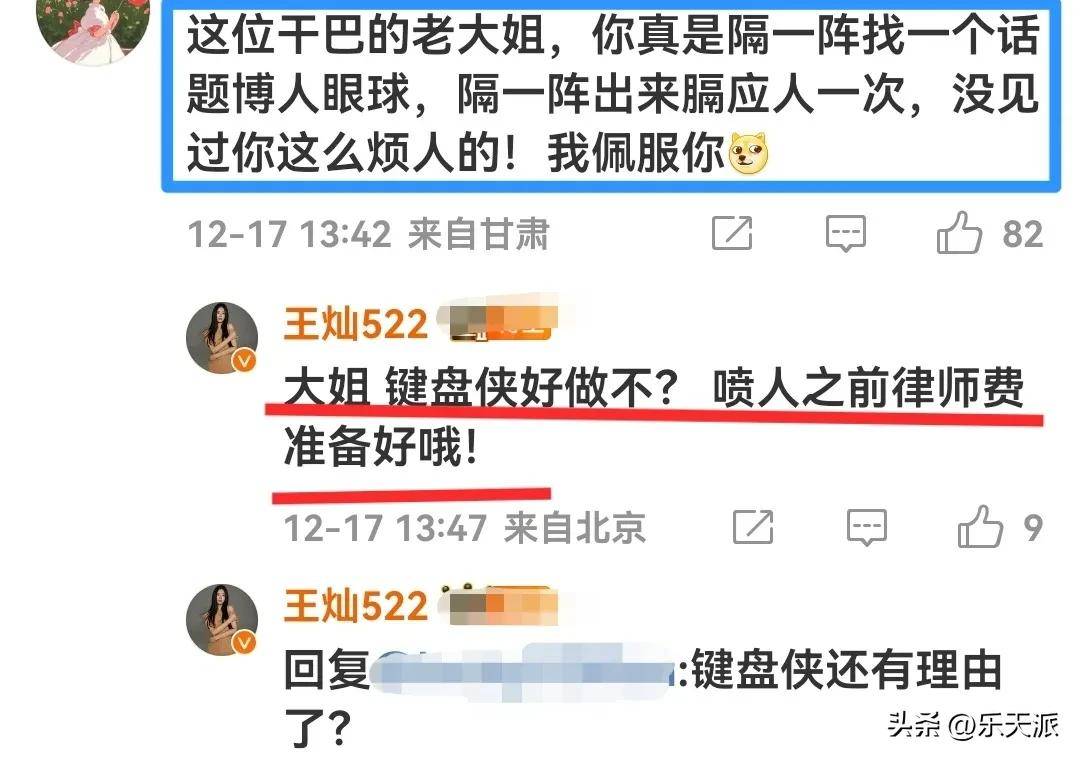Tap the blurred badge beside the second 王灿522
This screenshot has height=760, width=1080.
(499, 604)
